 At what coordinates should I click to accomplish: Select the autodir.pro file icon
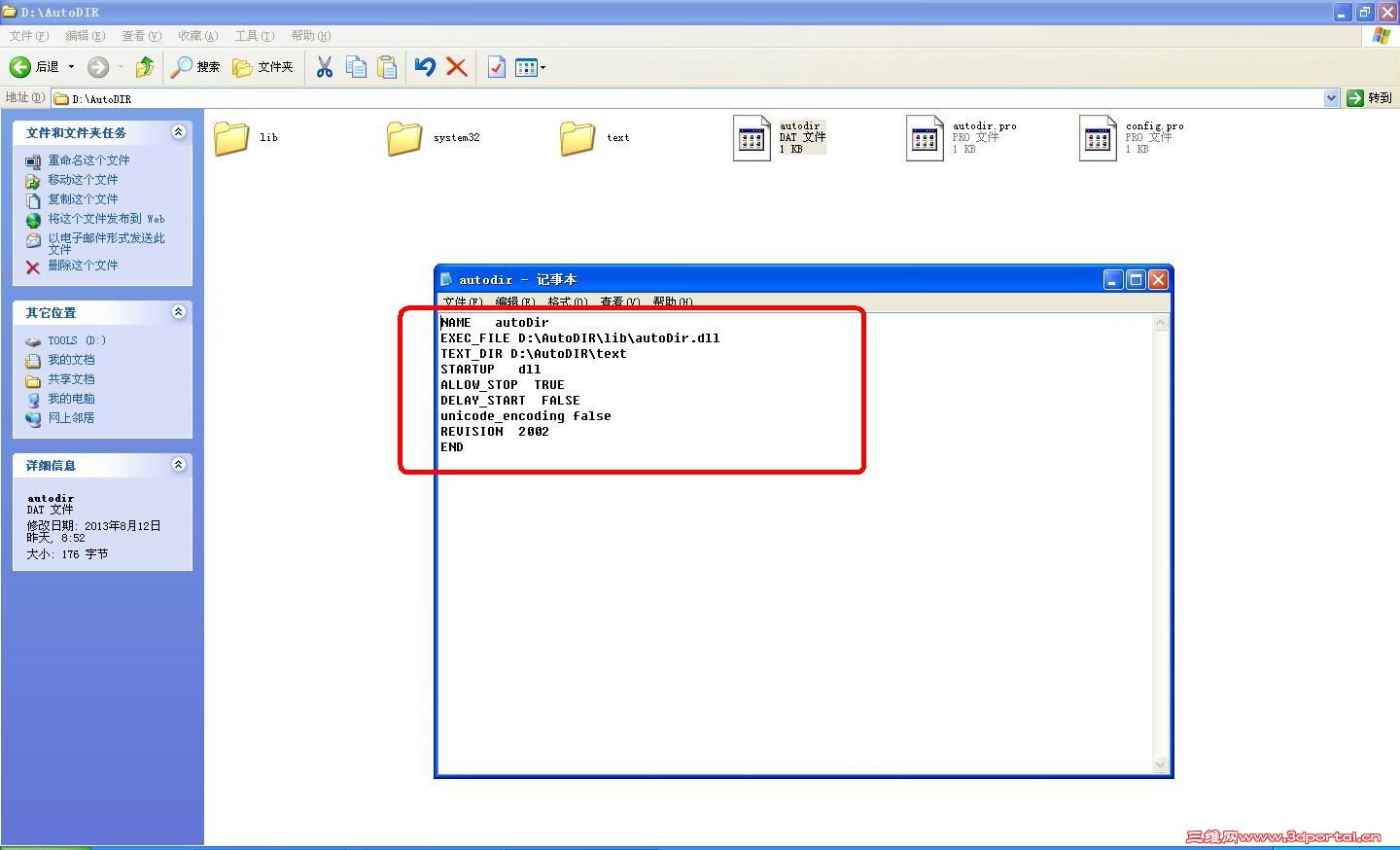925,138
